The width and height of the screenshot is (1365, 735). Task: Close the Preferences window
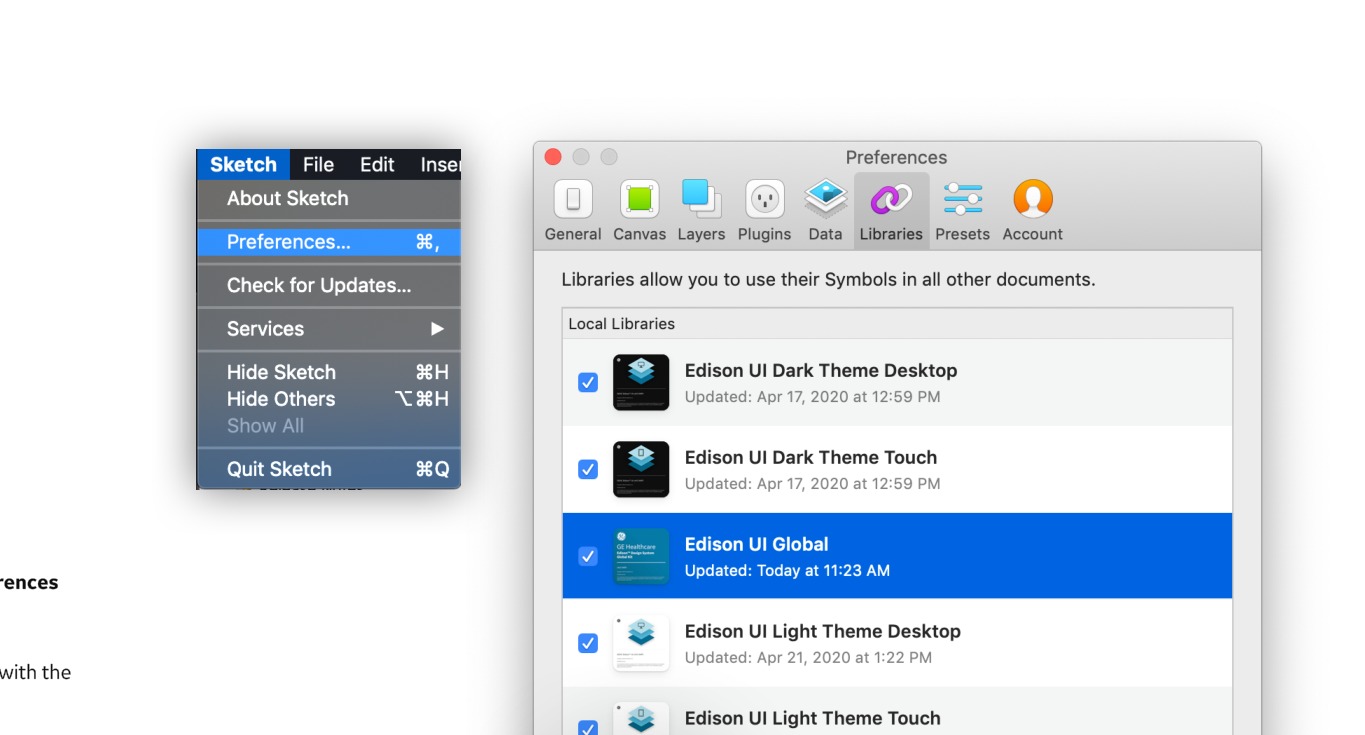click(x=553, y=157)
